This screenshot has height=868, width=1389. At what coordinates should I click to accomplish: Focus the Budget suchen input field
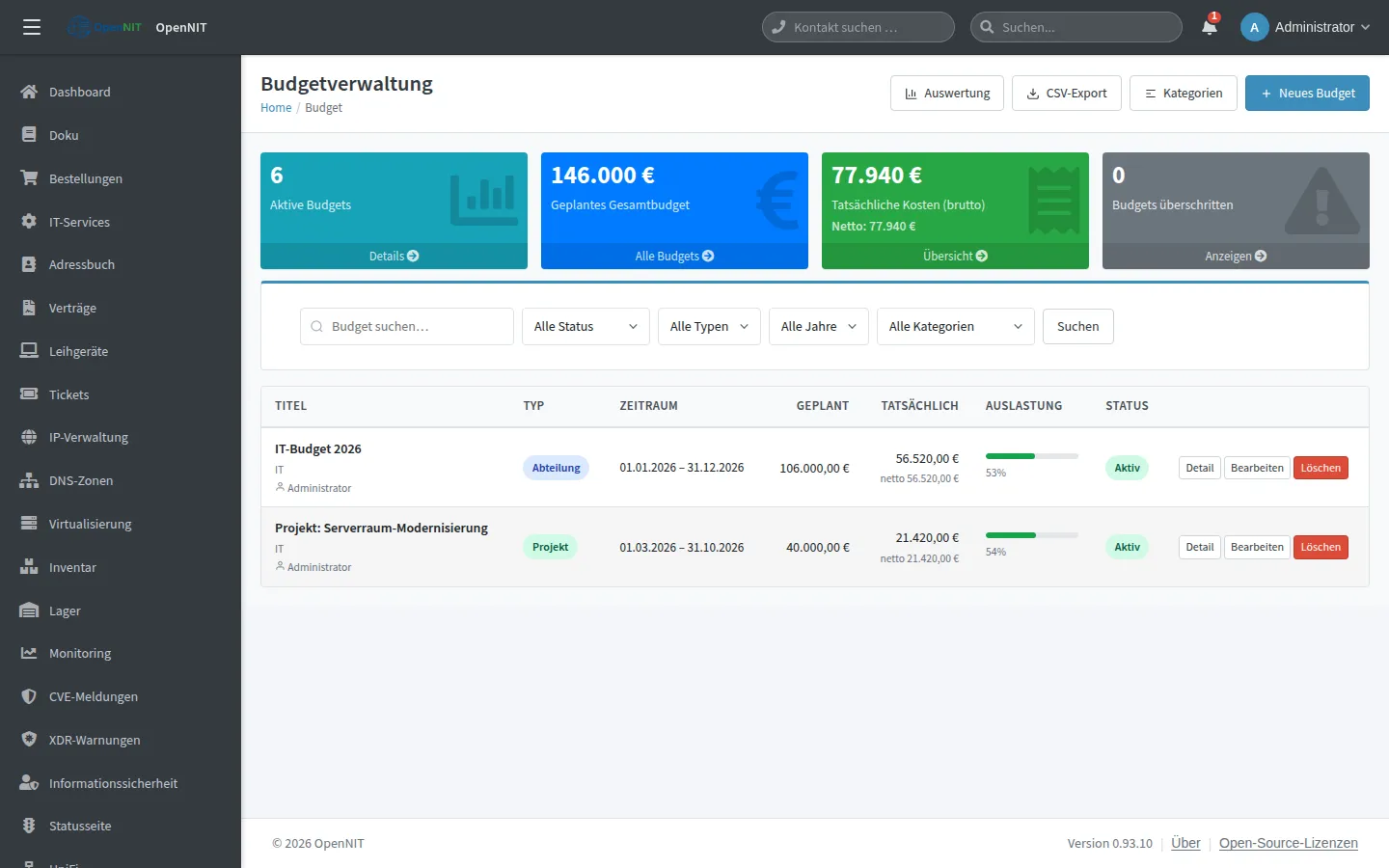pos(407,326)
